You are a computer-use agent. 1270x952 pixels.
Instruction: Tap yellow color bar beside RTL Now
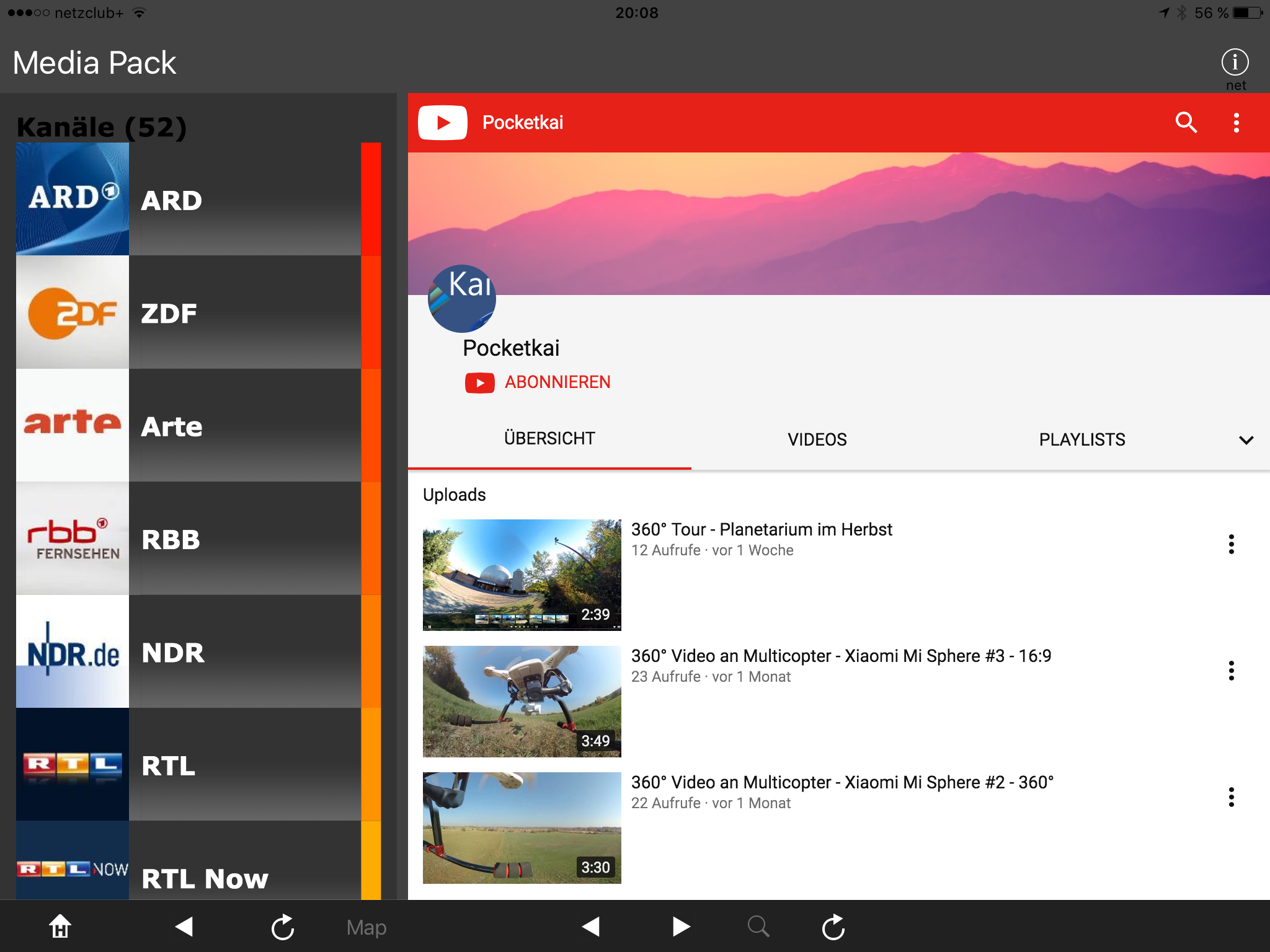[x=371, y=860]
